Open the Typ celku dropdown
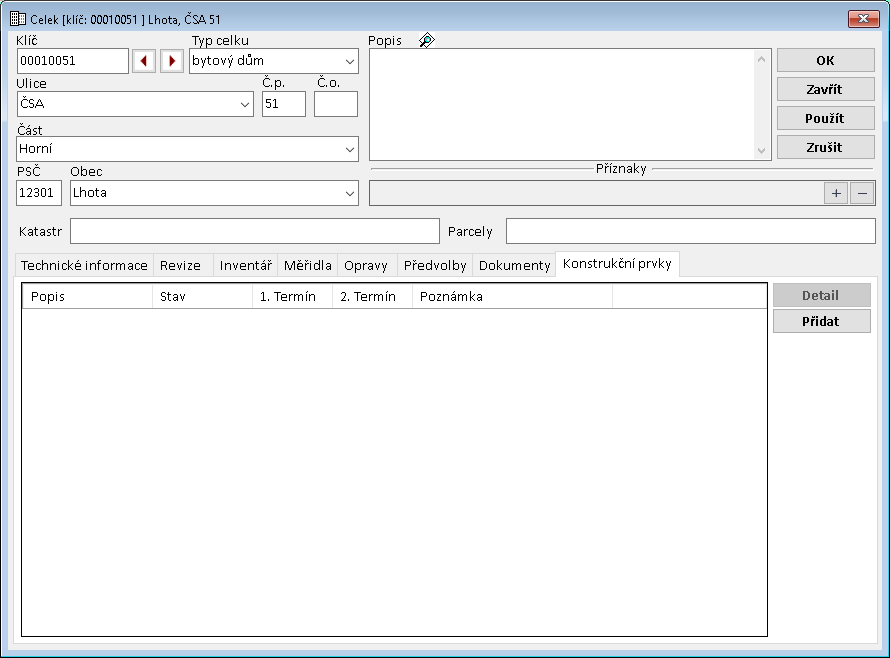This screenshot has width=890, height=658. coord(349,61)
